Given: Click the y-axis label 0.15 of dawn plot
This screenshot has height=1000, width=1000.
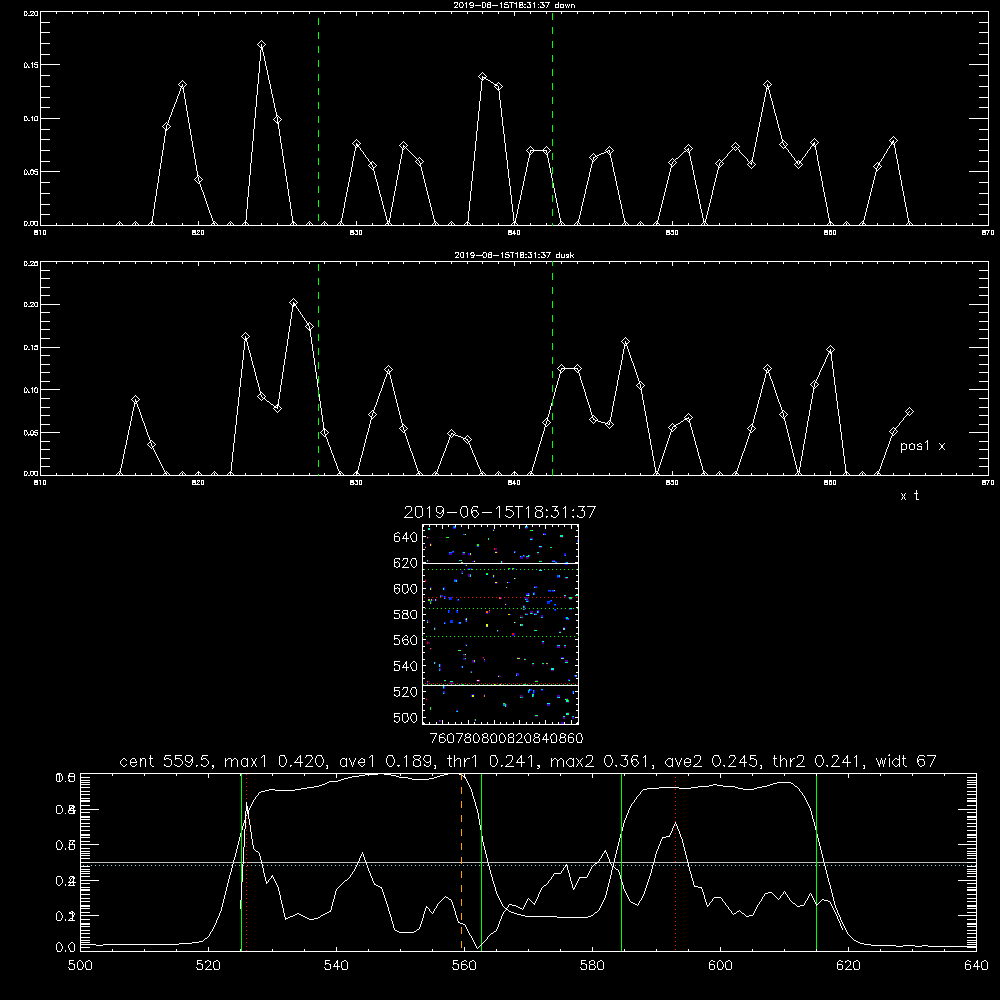Looking at the screenshot, I should [x=31, y=65].
